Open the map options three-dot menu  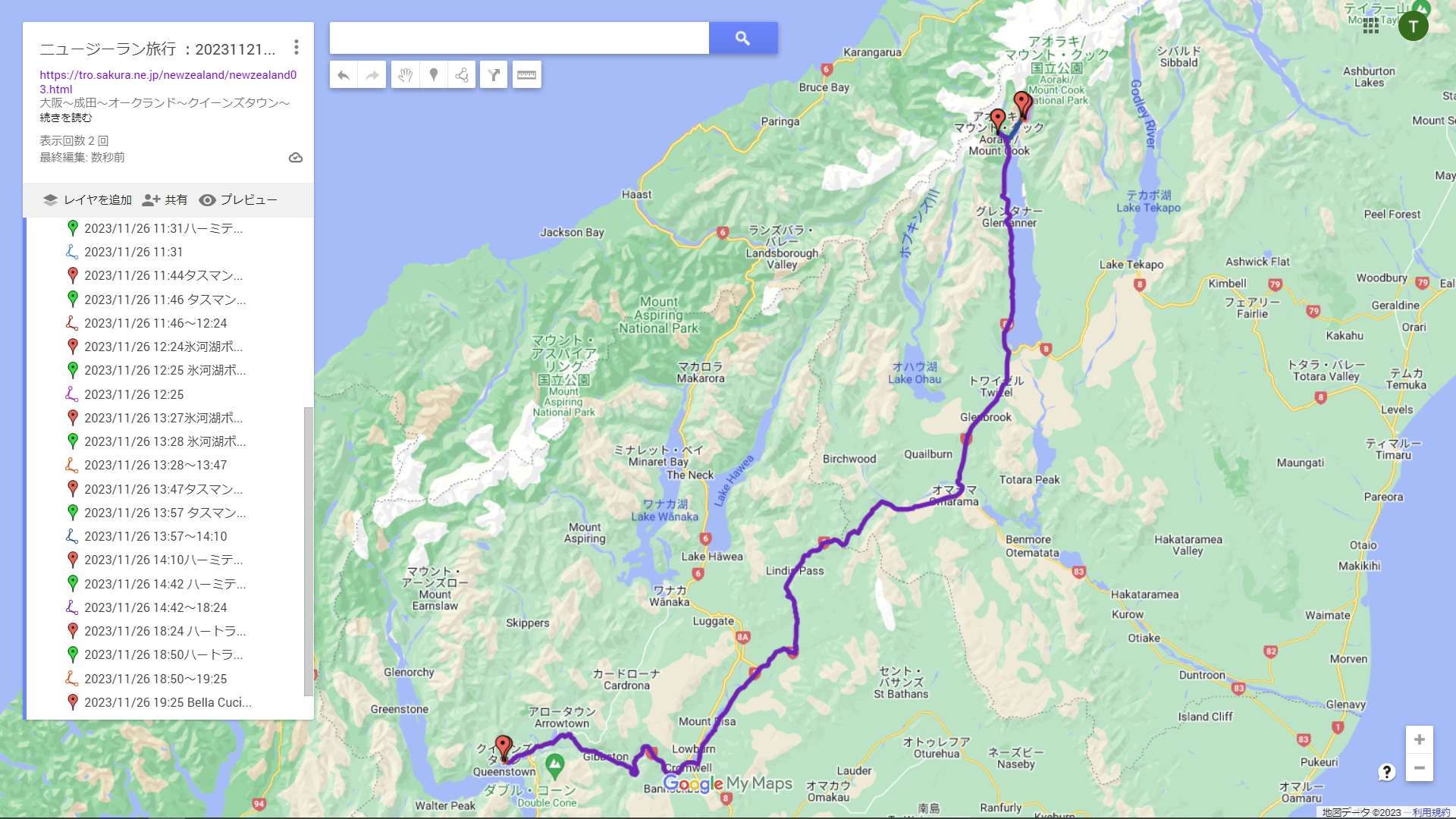[297, 48]
